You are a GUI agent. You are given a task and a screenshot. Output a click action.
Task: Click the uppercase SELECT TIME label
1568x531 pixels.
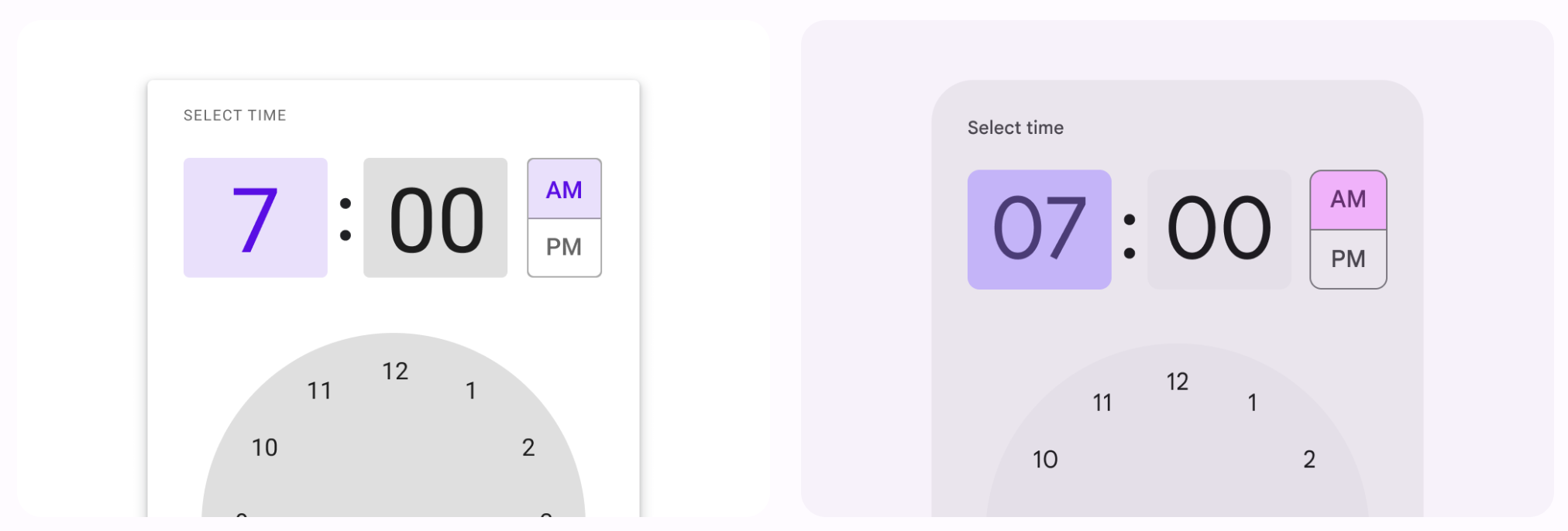pyautogui.click(x=235, y=115)
